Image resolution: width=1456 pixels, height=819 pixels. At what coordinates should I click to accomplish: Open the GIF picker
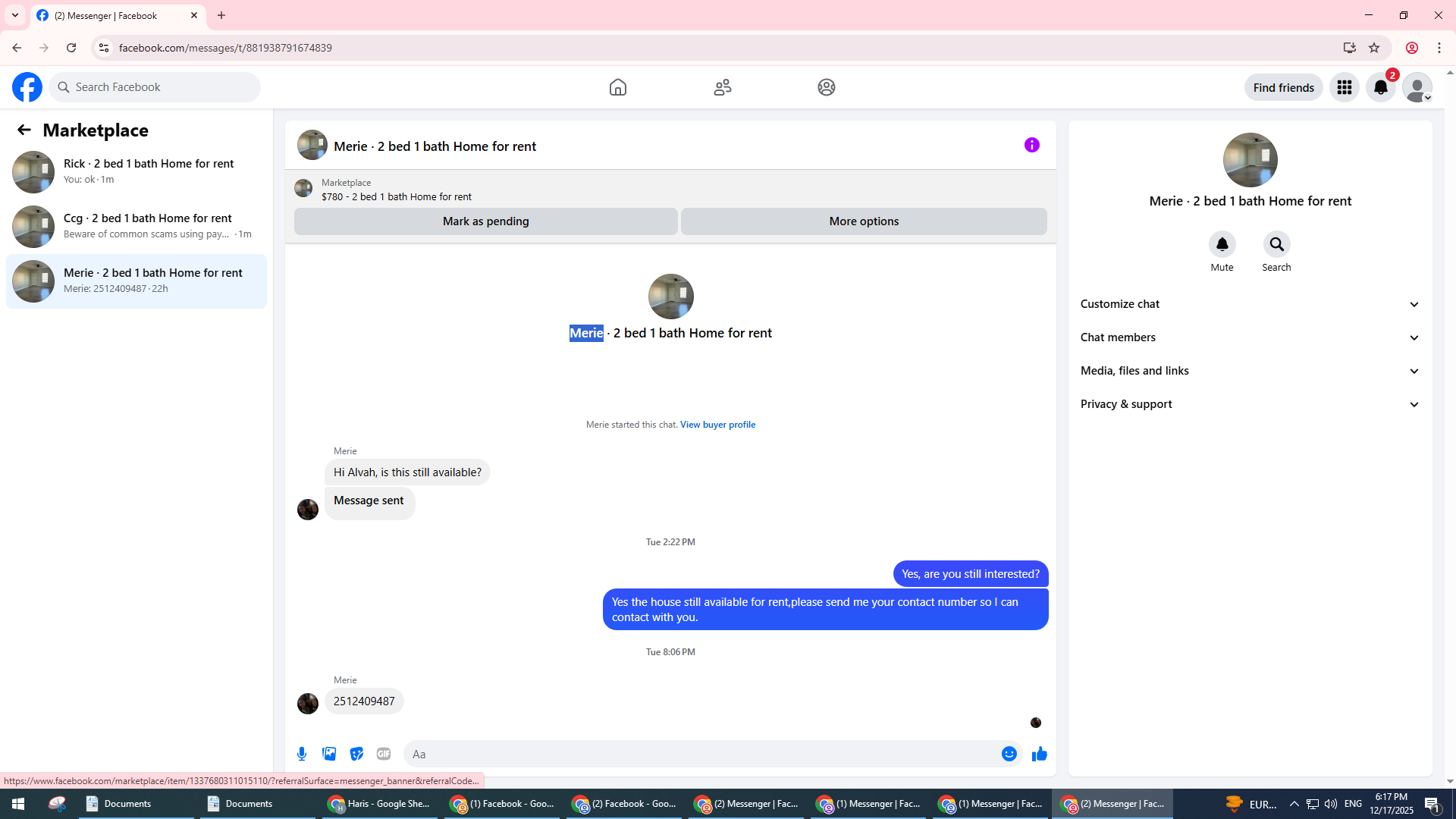384,754
